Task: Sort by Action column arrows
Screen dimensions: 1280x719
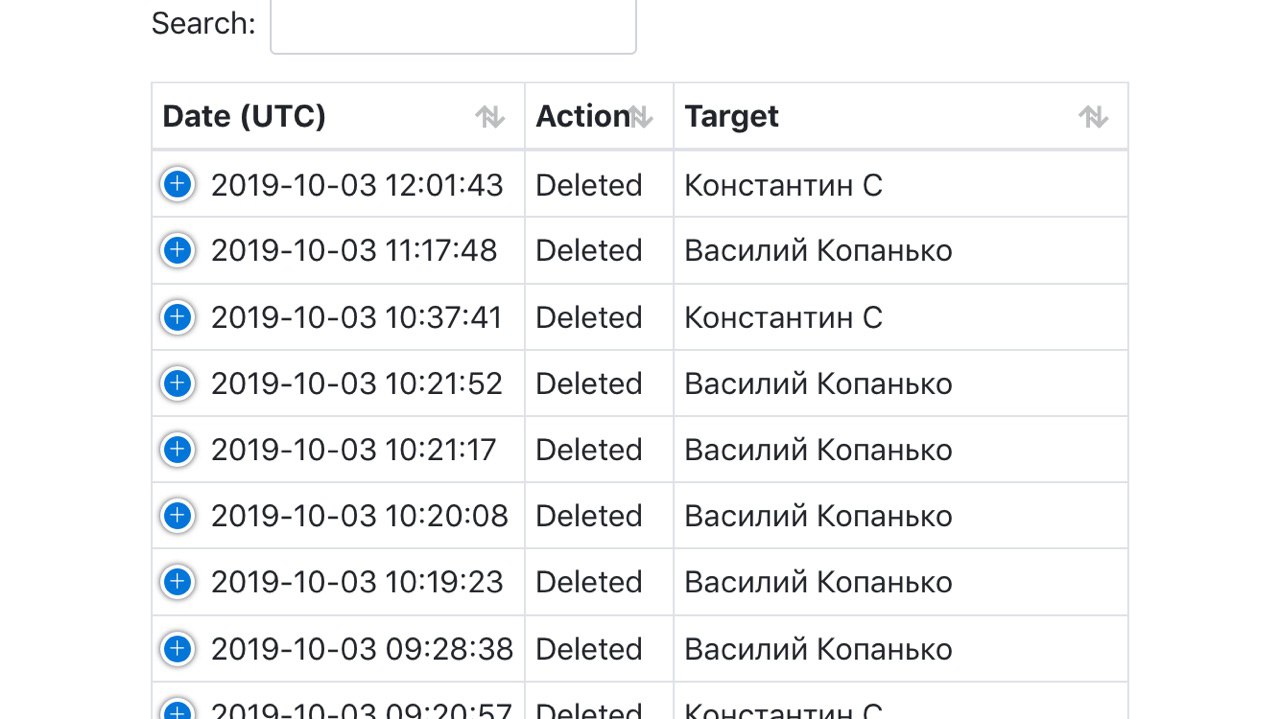Action: [641, 117]
